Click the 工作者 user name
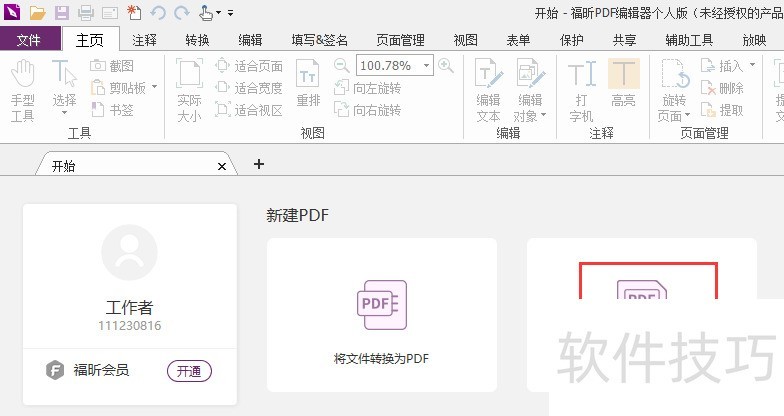 point(130,307)
